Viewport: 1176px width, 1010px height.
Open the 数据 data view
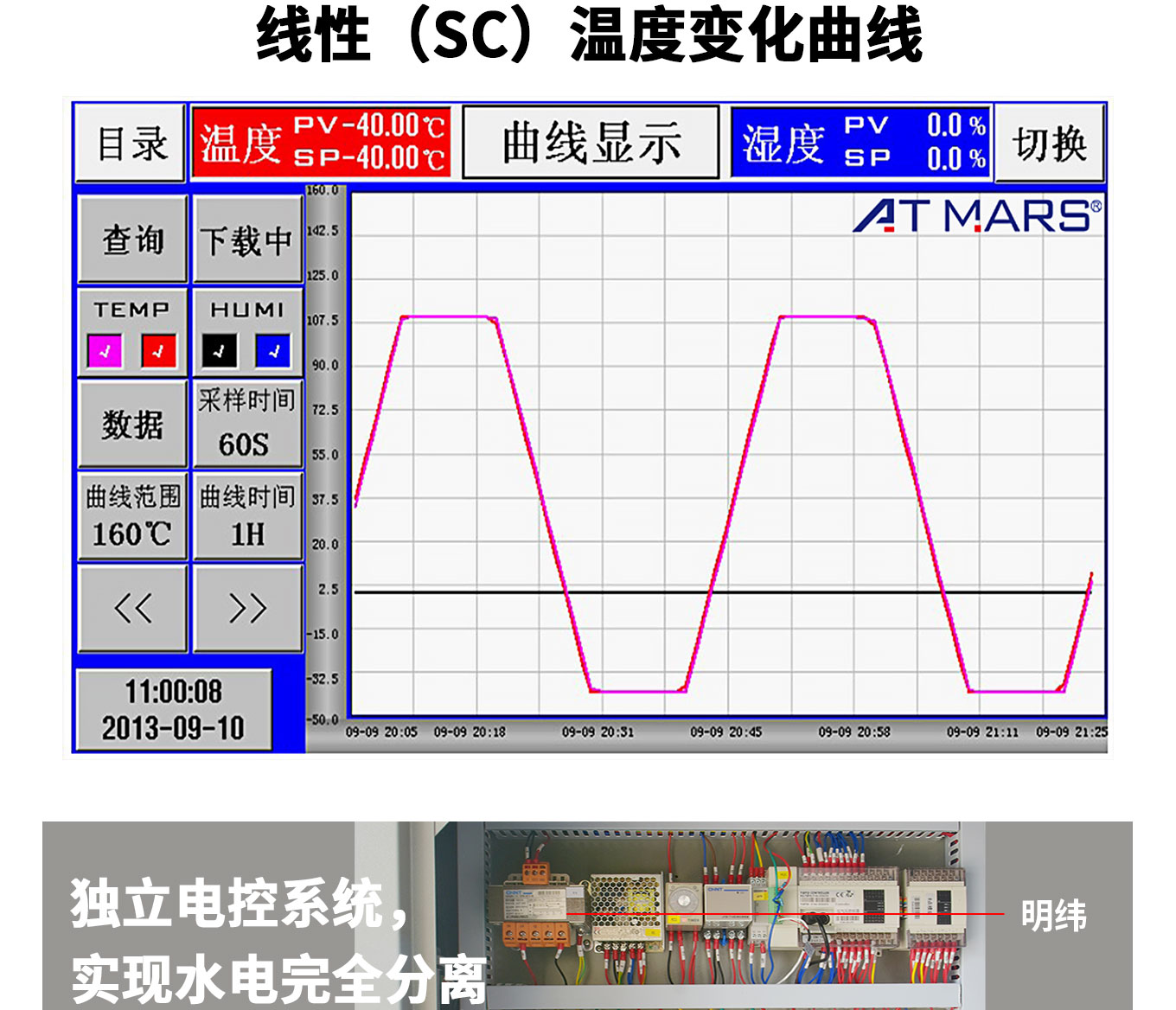click(132, 425)
